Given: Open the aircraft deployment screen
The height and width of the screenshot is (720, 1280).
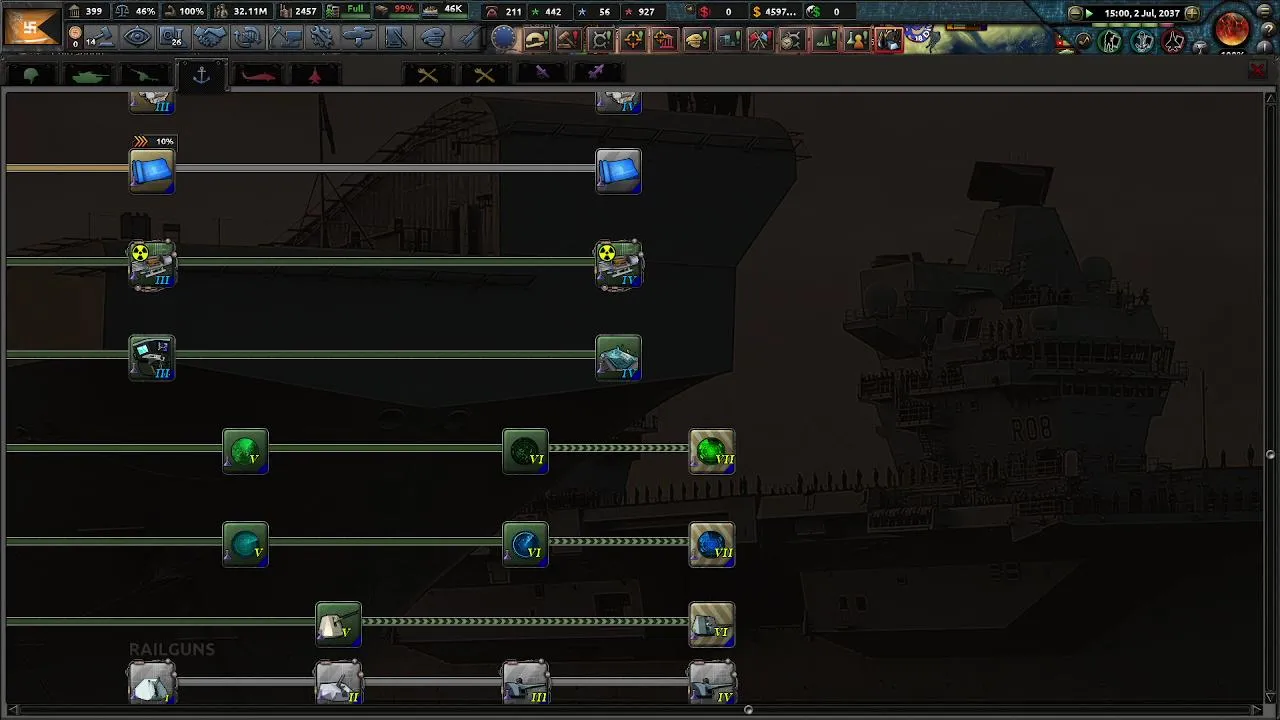Looking at the screenshot, I should point(358,38).
